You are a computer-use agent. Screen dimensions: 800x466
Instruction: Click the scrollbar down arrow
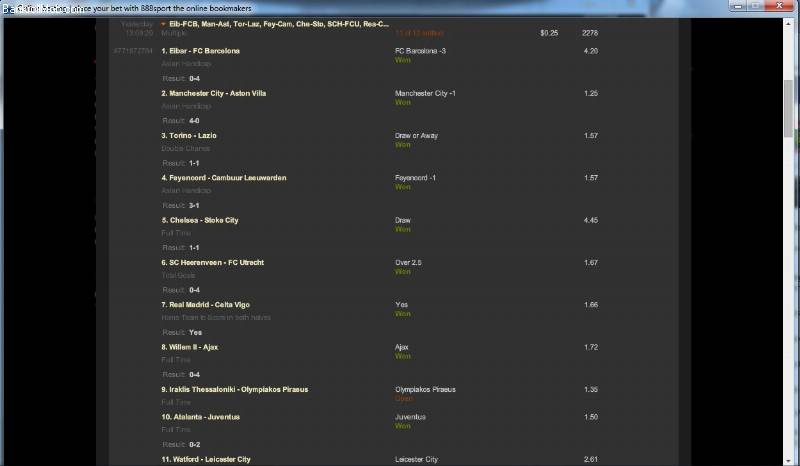pyautogui.click(x=789, y=461)
